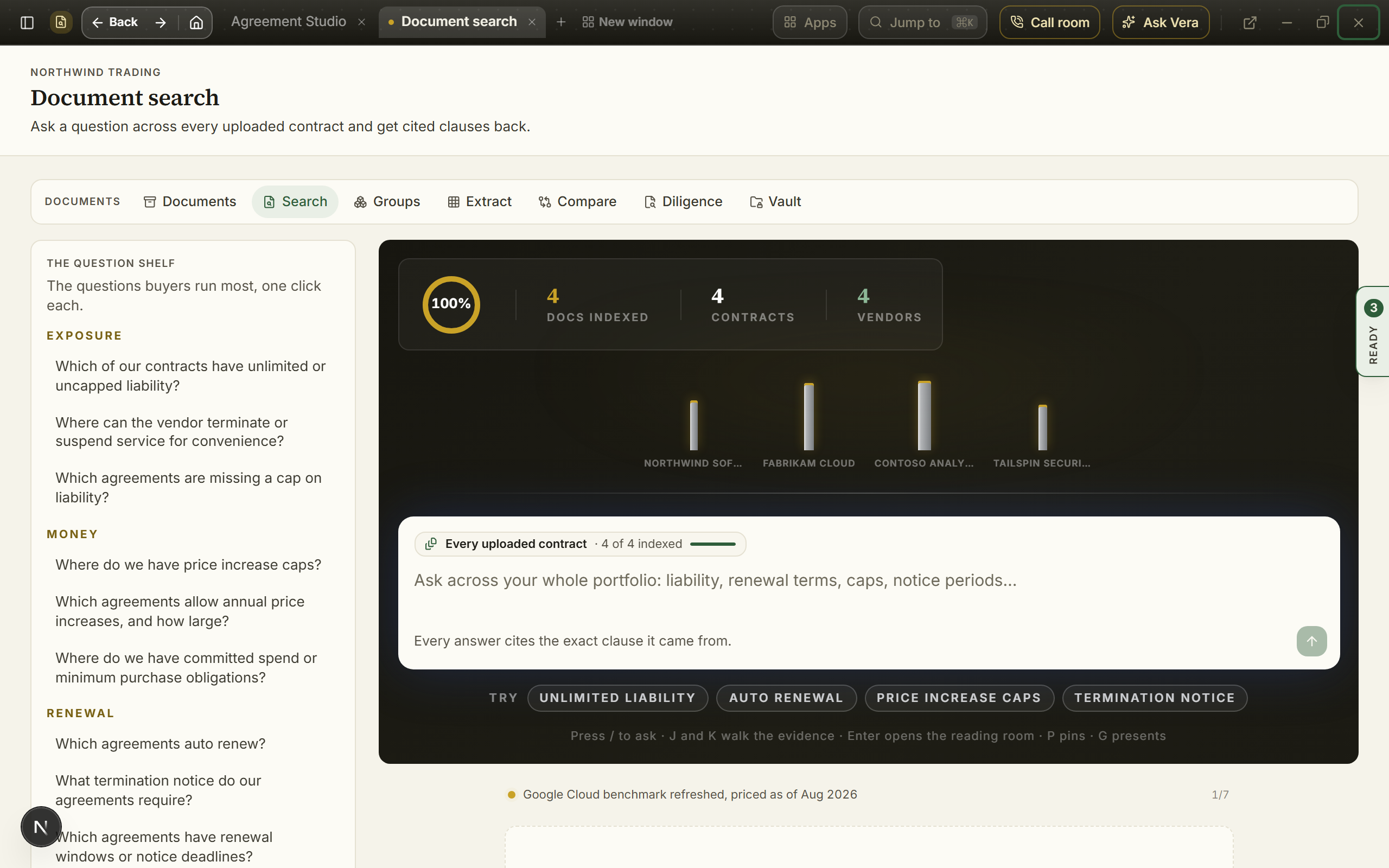The image size is (1389, 868).
Task: Ask which agreements auto renew
Action: [x=193, y=744]
